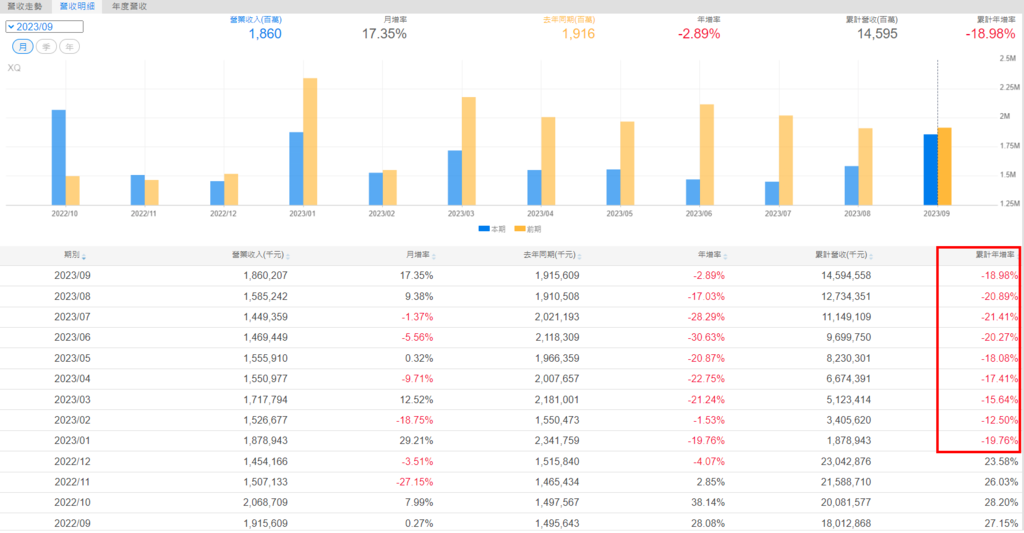Viewport: 1024px width, 533px height.
Task: Click the 累計年增率 column header
Action: coord(995,255)
